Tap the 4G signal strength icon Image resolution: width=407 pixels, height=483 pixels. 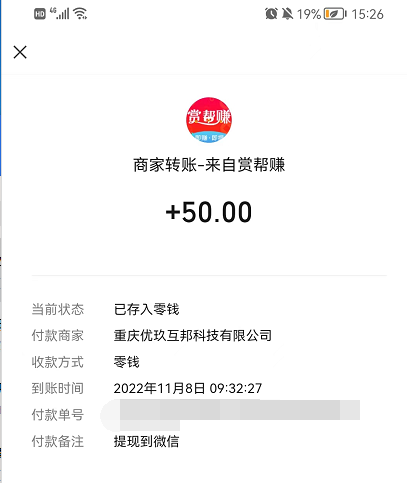pyautogui.click(x=60, y=14)
